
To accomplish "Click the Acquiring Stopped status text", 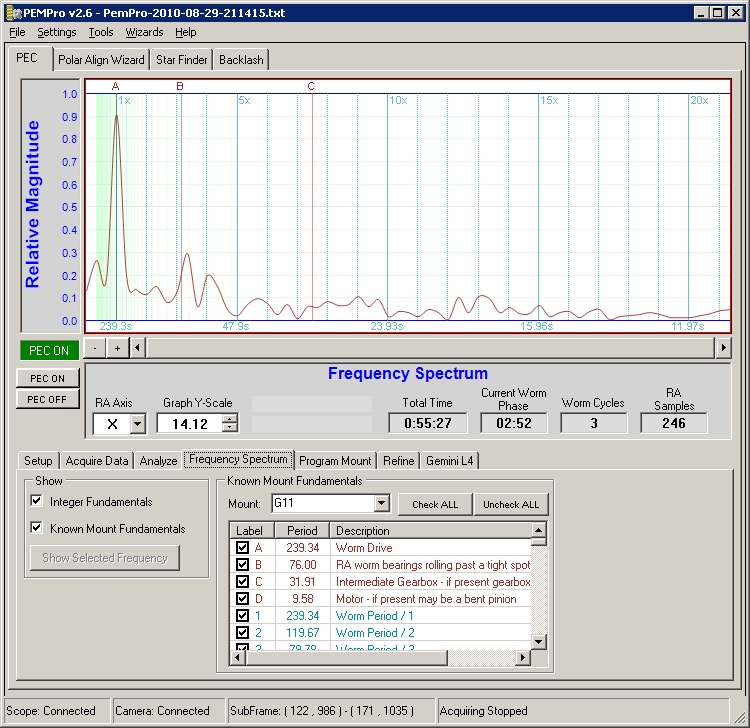I will coord(483,711).
